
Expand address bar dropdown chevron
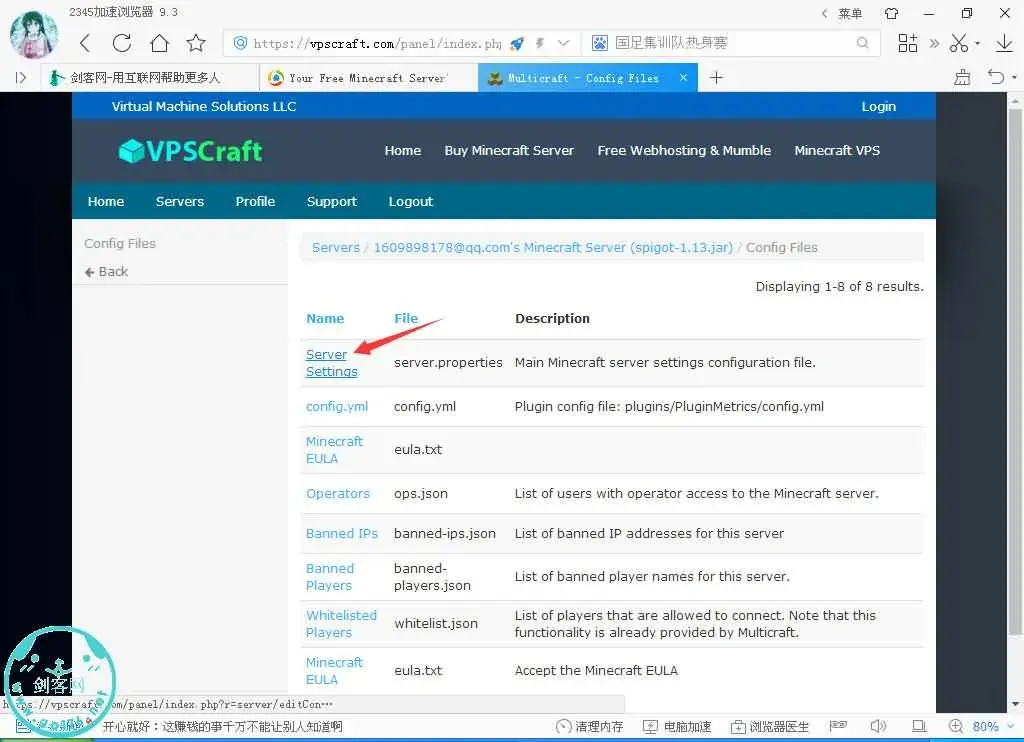pyautogui.click(x=564, y=43)
